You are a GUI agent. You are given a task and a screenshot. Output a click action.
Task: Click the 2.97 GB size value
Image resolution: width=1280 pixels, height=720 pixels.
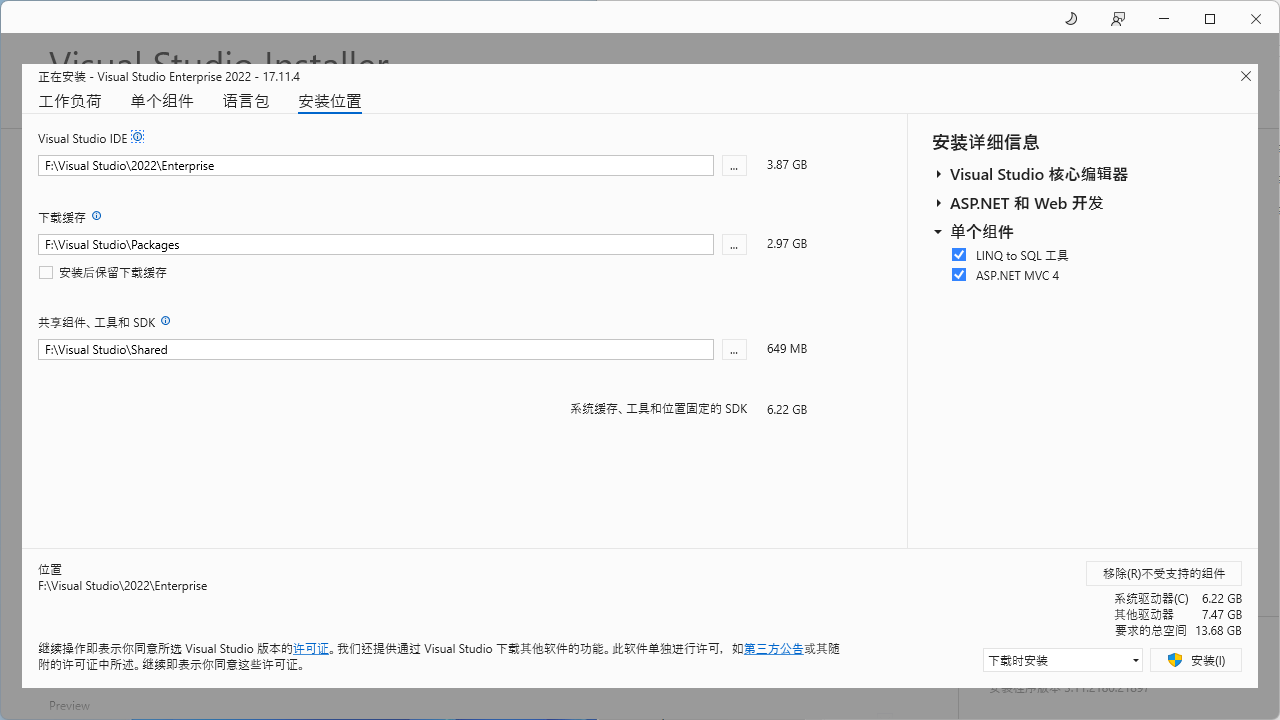[x=787, y=244]
